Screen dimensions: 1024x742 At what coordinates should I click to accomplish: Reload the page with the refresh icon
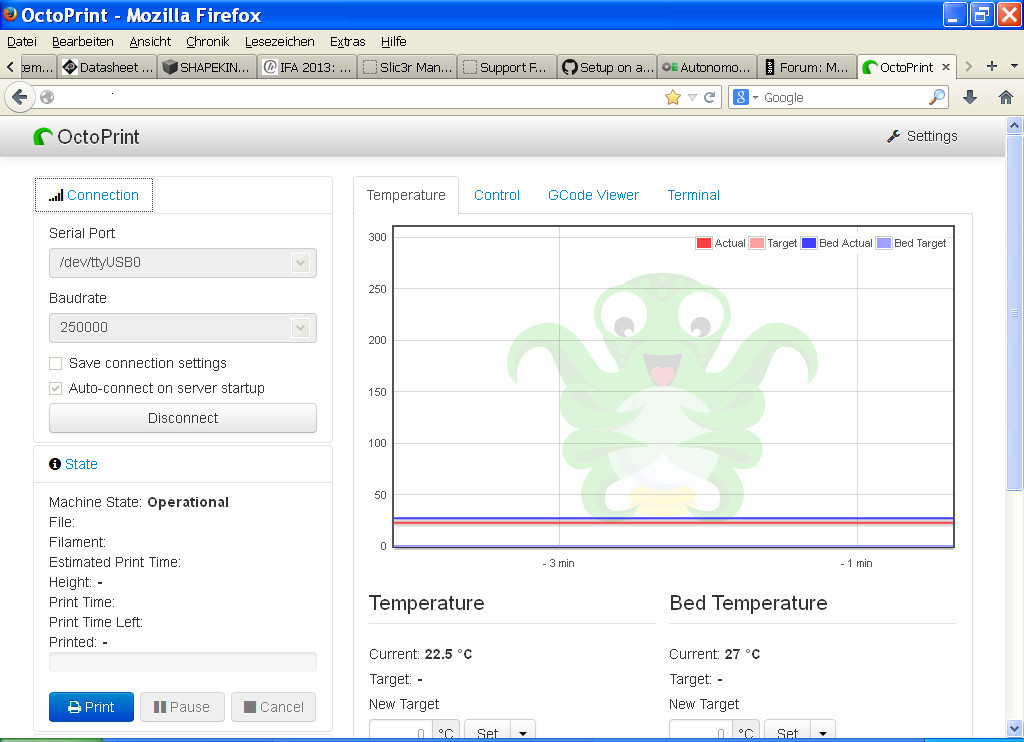coord(710,97)
